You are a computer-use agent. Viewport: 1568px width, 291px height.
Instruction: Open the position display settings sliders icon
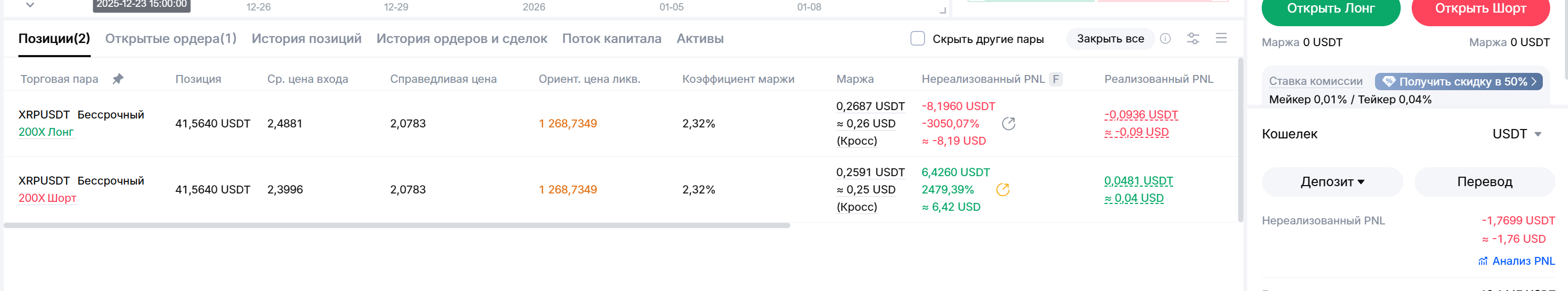[x=1193, y=38]
